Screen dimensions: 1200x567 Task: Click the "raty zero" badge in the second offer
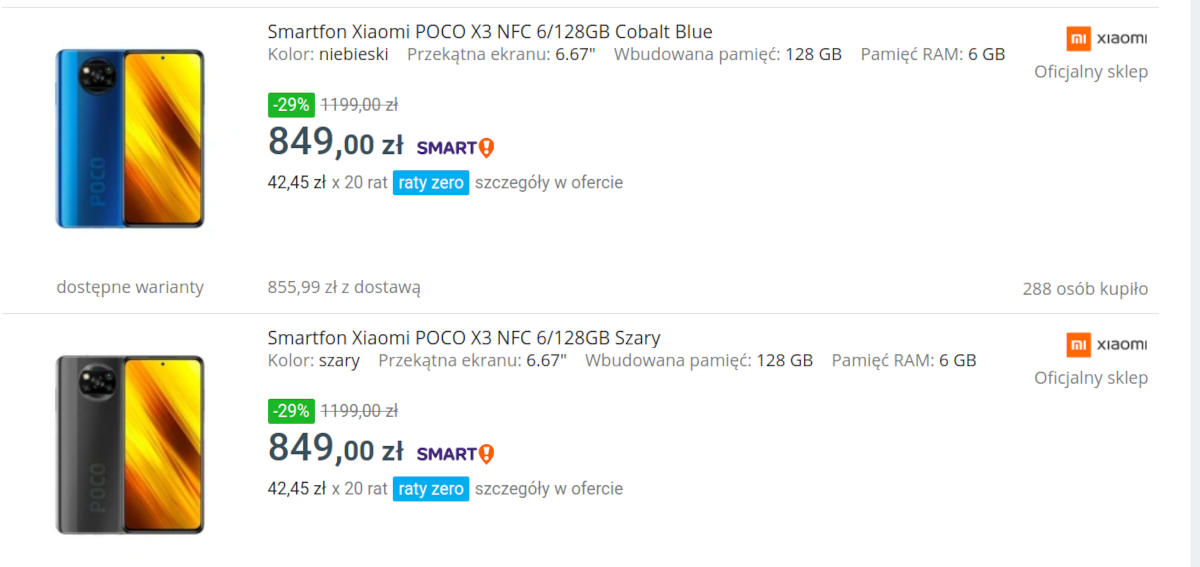click(431, 489)
